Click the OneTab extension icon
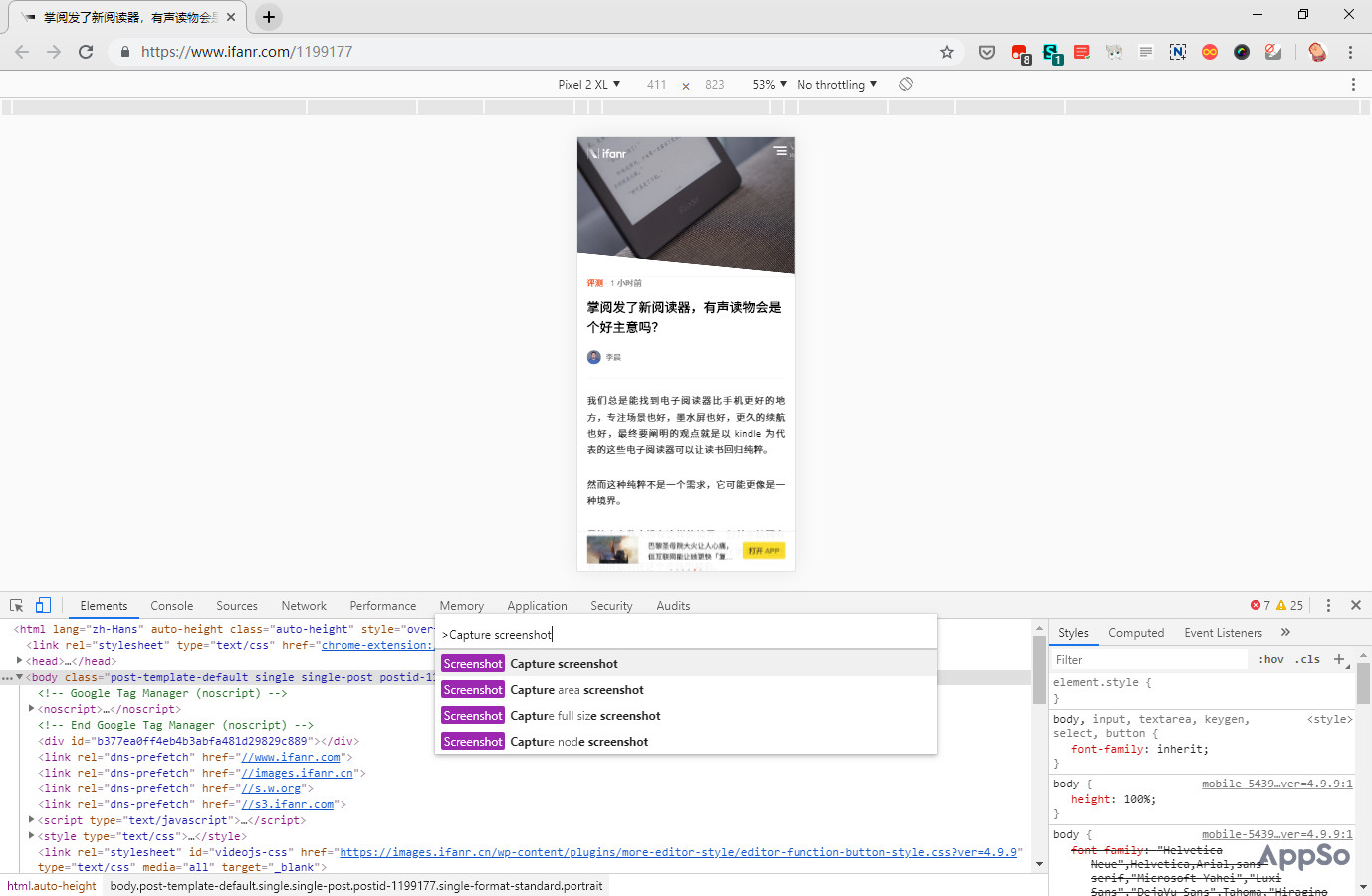Image resolution: width=1372 pixels, height=896 pixels. (x=1145, y=51)
